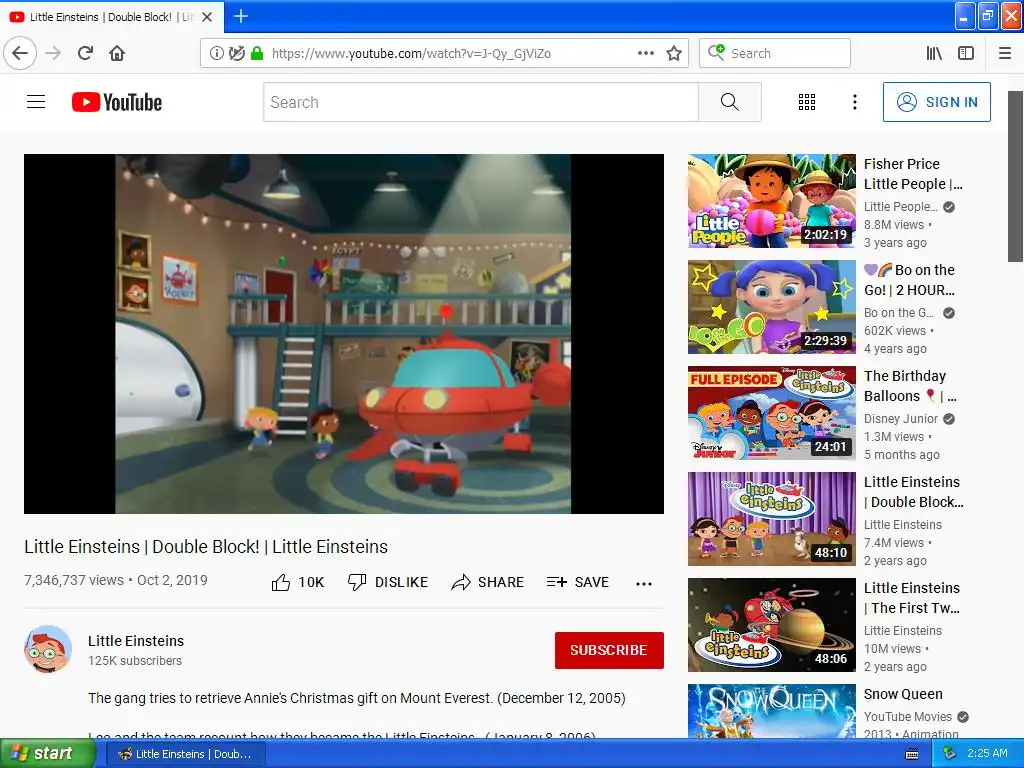This screenshot has height=768, width=1024.
Task: Open the Snow Queen movie thumbnail
Action: click(x=771, y=711)
